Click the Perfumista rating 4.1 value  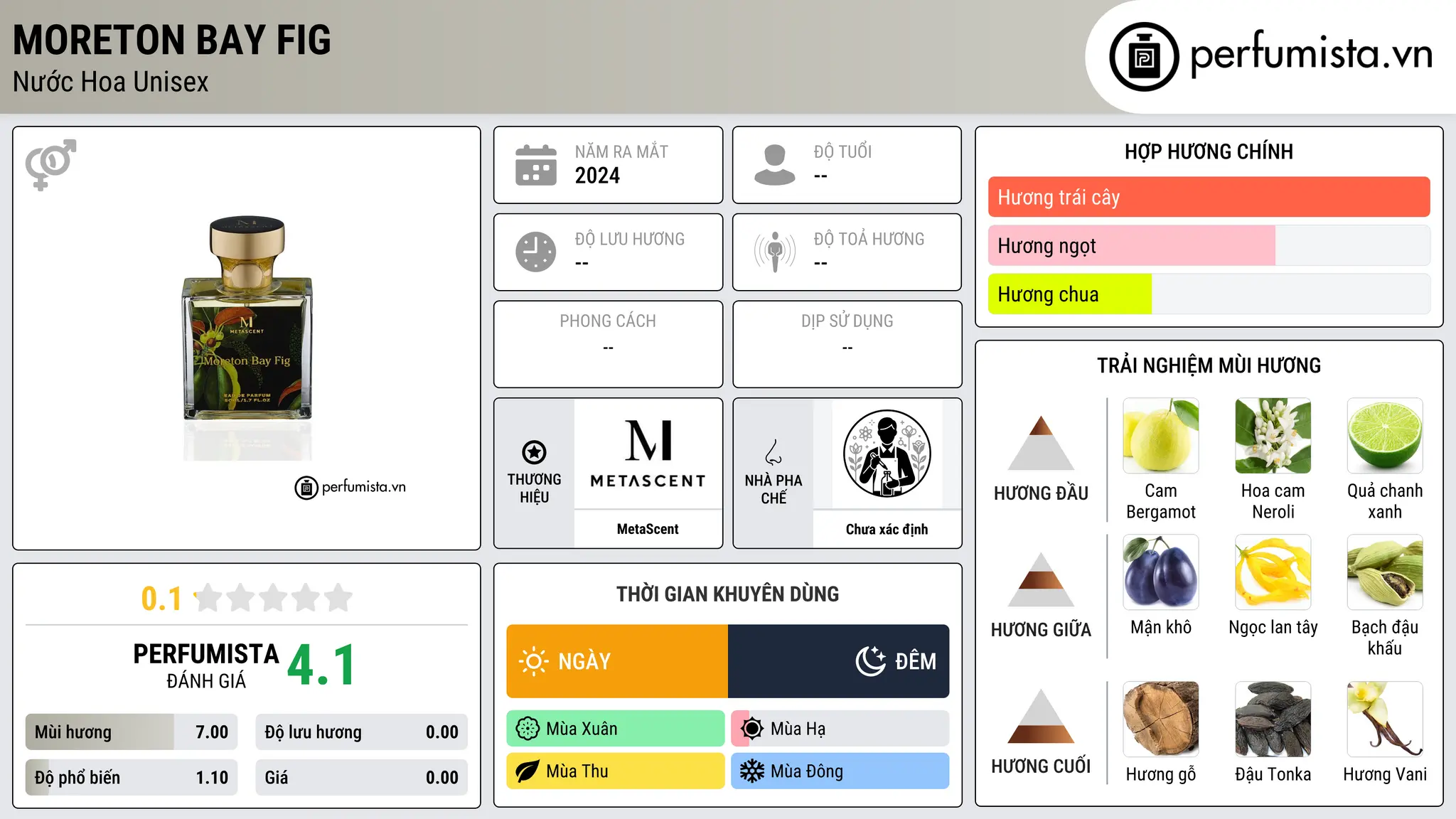click(x=321, y=665)
